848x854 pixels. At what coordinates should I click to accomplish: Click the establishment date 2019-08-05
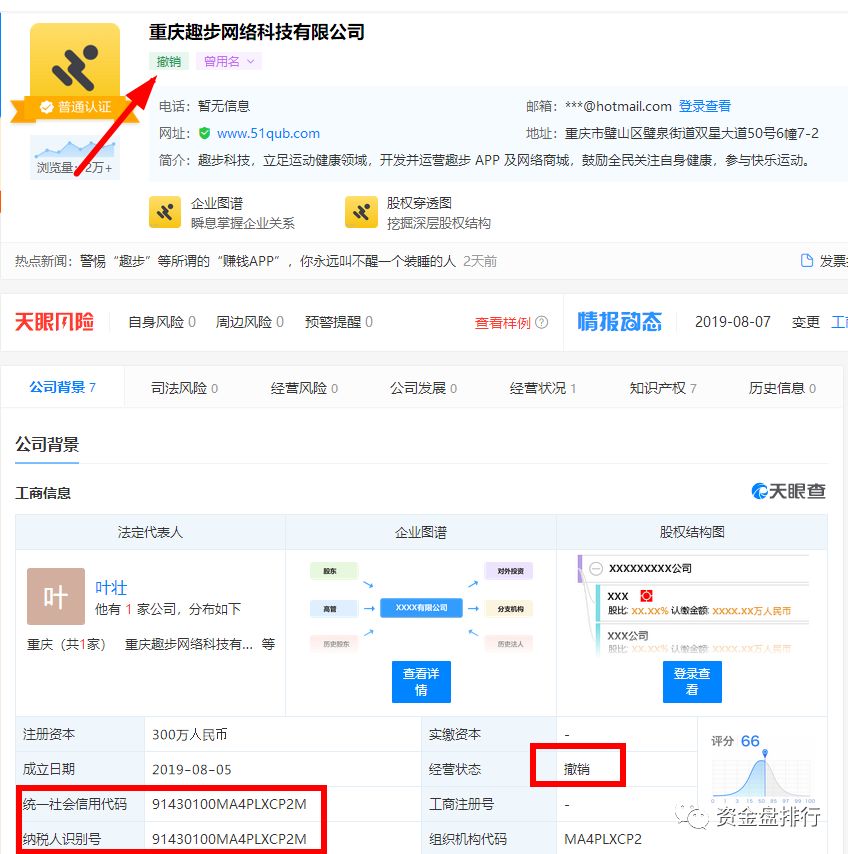tap(192, 770)
